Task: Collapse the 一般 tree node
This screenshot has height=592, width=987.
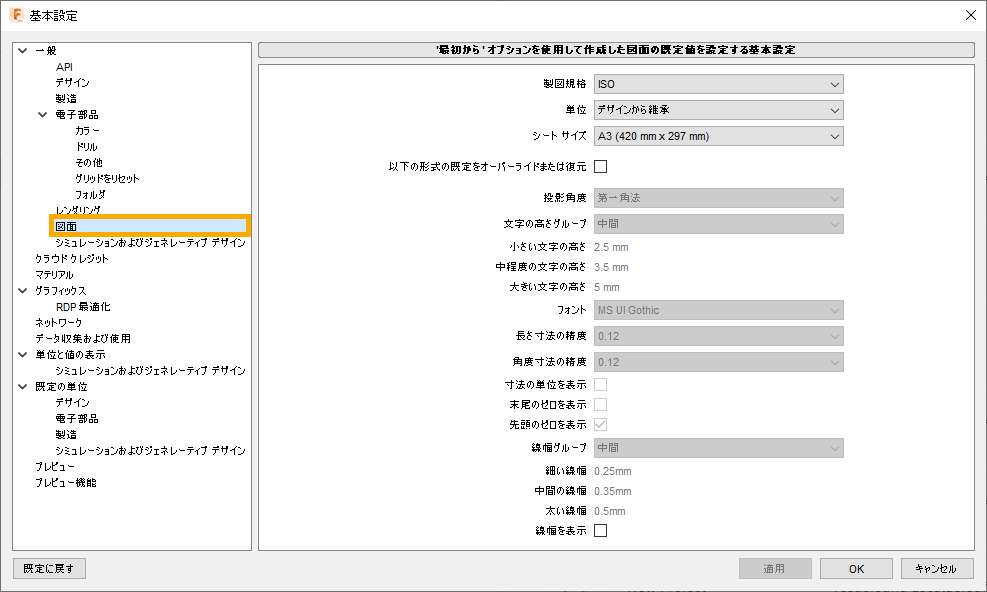Action: coord(21,49)
